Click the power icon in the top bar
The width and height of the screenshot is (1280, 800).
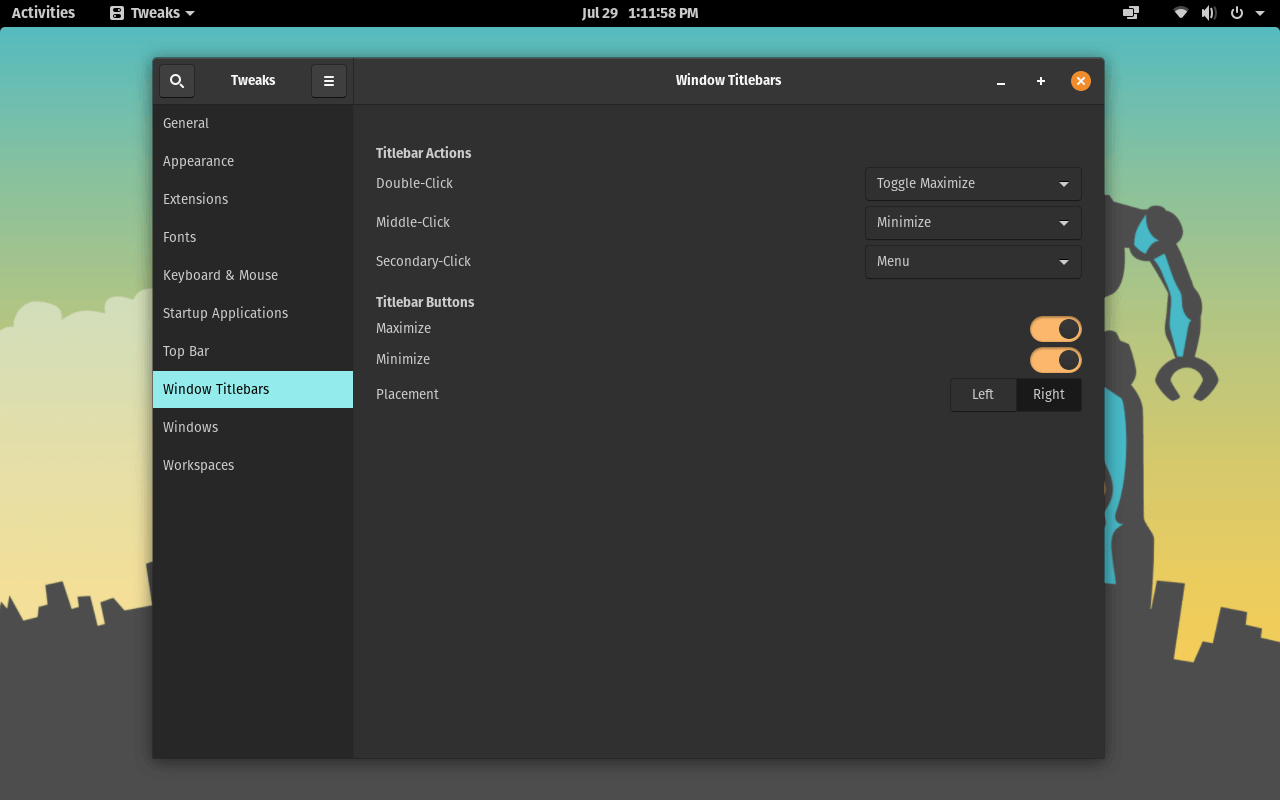click(1236, 13)
